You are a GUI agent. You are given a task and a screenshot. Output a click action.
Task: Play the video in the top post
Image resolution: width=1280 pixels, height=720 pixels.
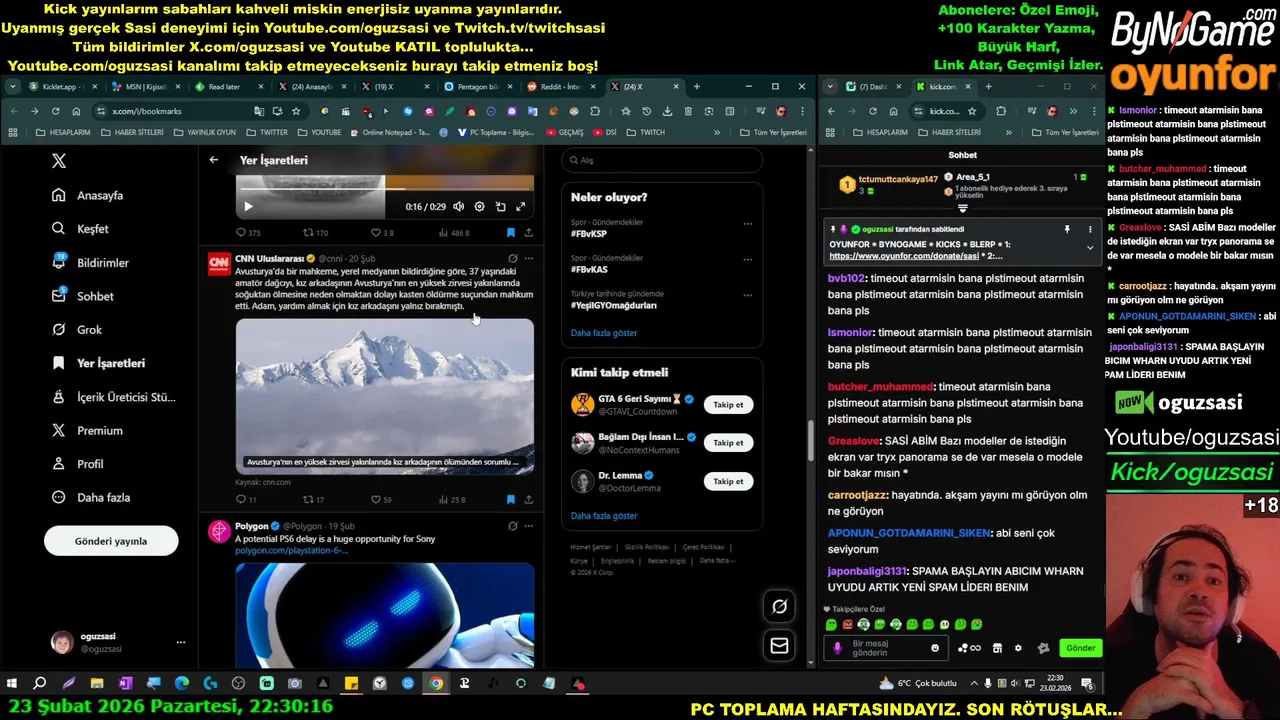(248, 206)
